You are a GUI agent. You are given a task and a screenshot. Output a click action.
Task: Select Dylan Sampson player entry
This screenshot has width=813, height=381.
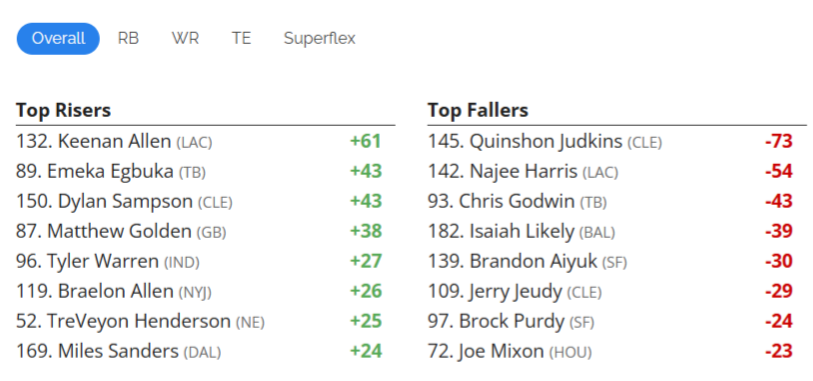click(x=125, y=202)
